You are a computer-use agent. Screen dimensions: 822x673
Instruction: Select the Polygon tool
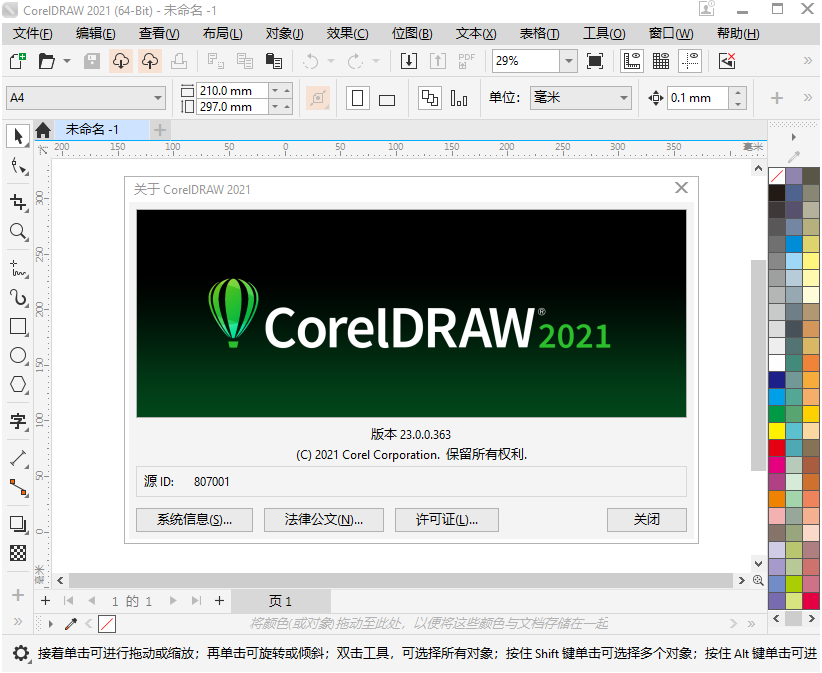(18, 384)
